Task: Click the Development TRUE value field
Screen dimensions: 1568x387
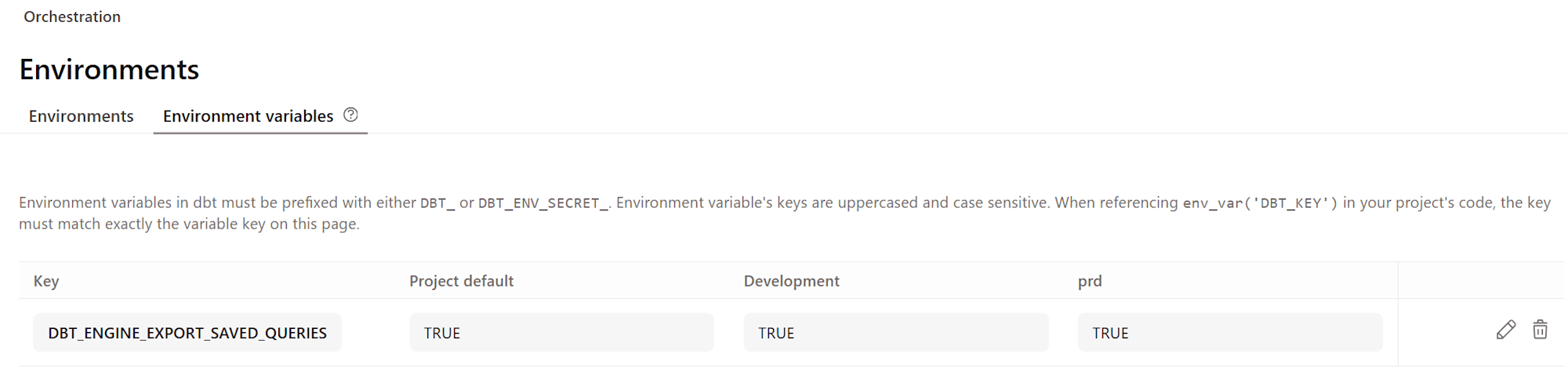Action: click(x=895, y=333)
